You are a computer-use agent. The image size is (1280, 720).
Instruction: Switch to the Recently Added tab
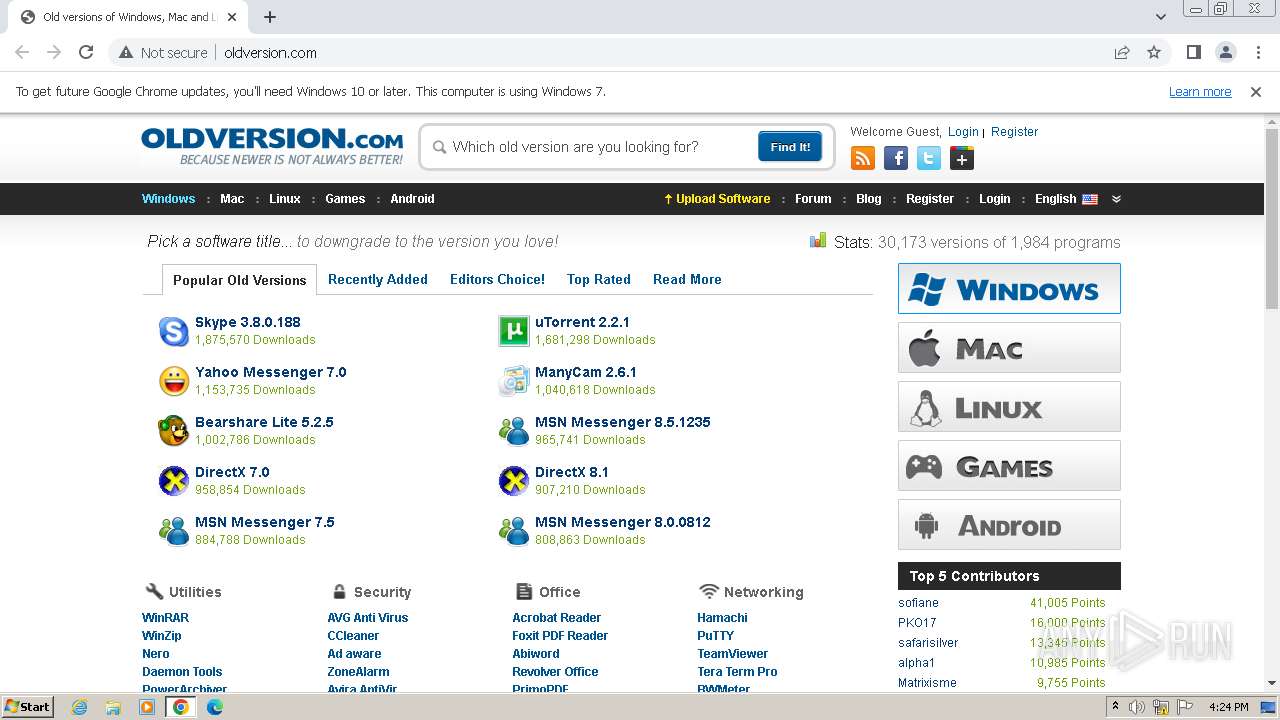click(x=378, y=279)
